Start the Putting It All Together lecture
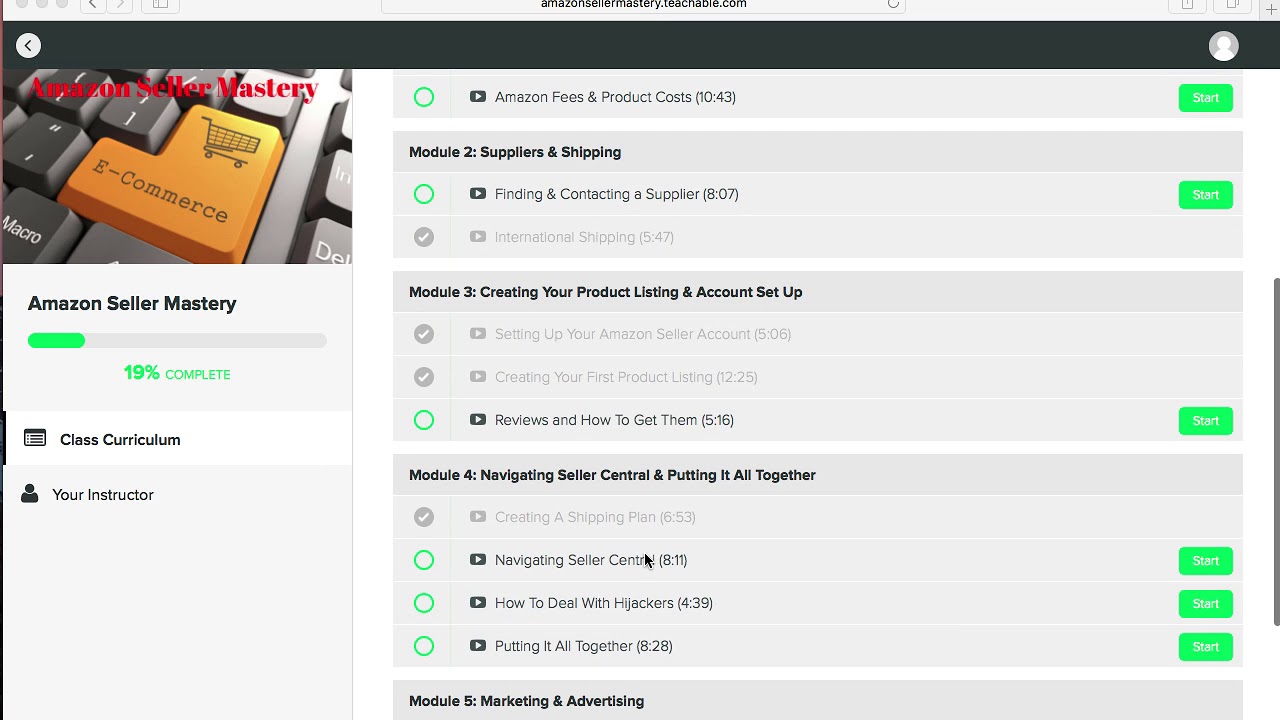The image size is (1280, 720). 1205,647
